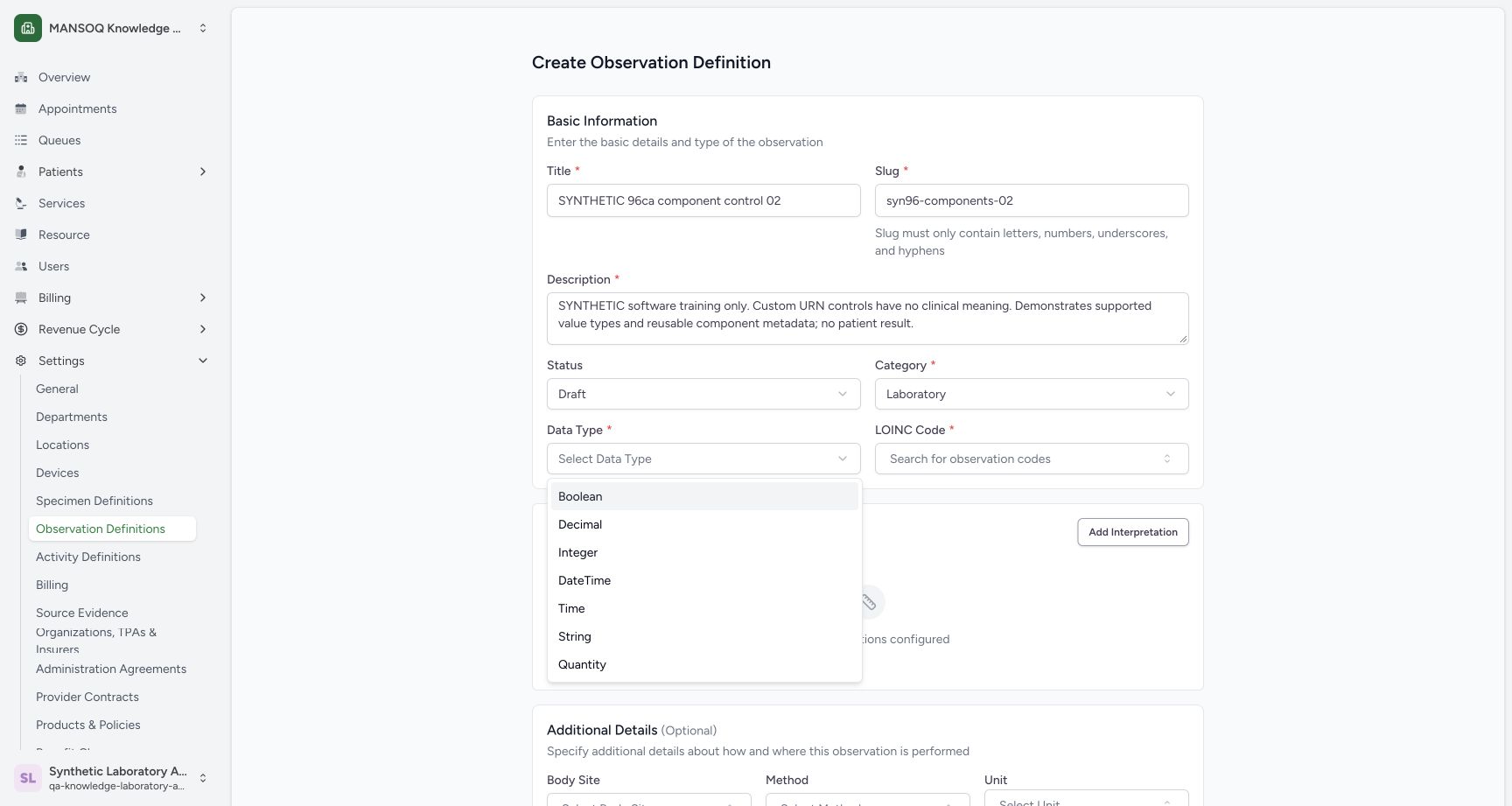Choose Integer data type option
The width and height of the screenshot is (1512, 806).
point(704,552)
